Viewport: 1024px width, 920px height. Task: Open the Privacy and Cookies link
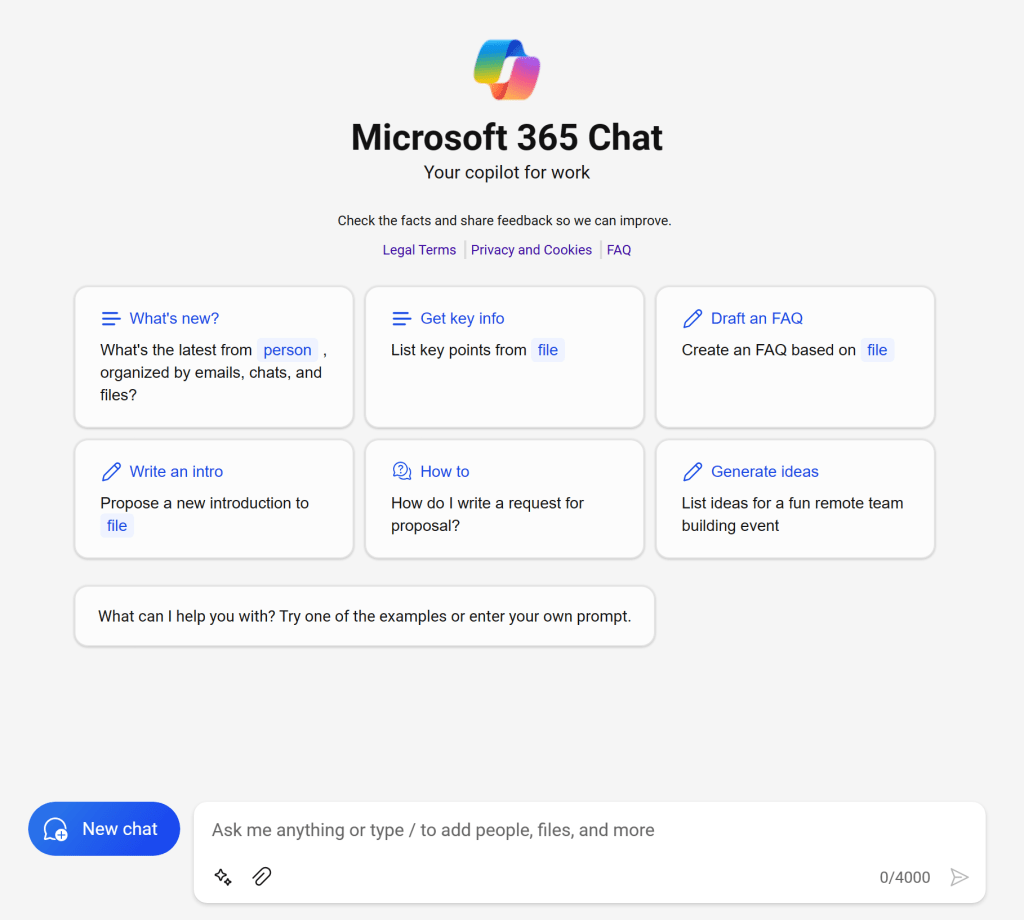[x=531, y=250]
